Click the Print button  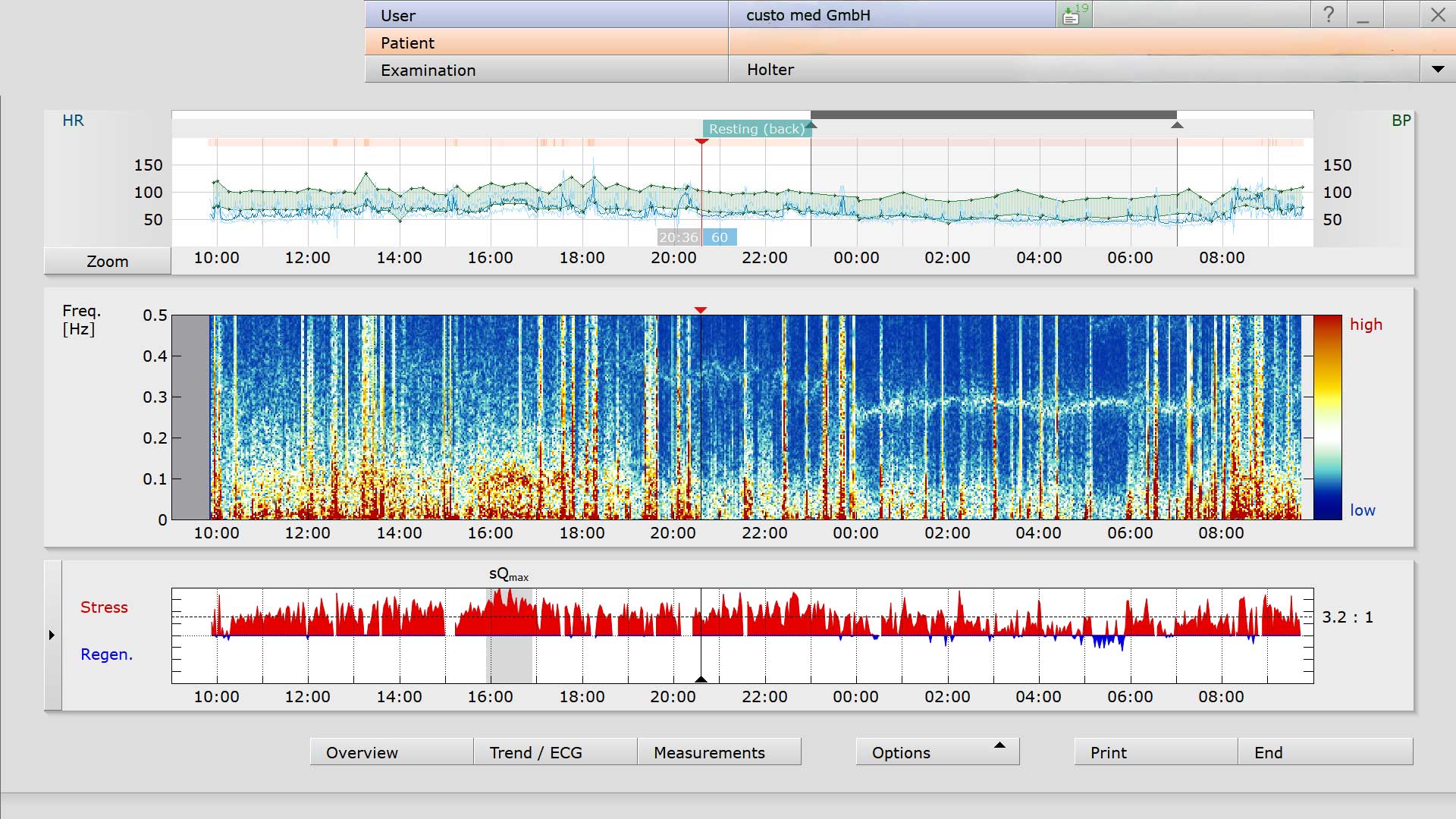pyautogui.click(x=1156, y=752)
